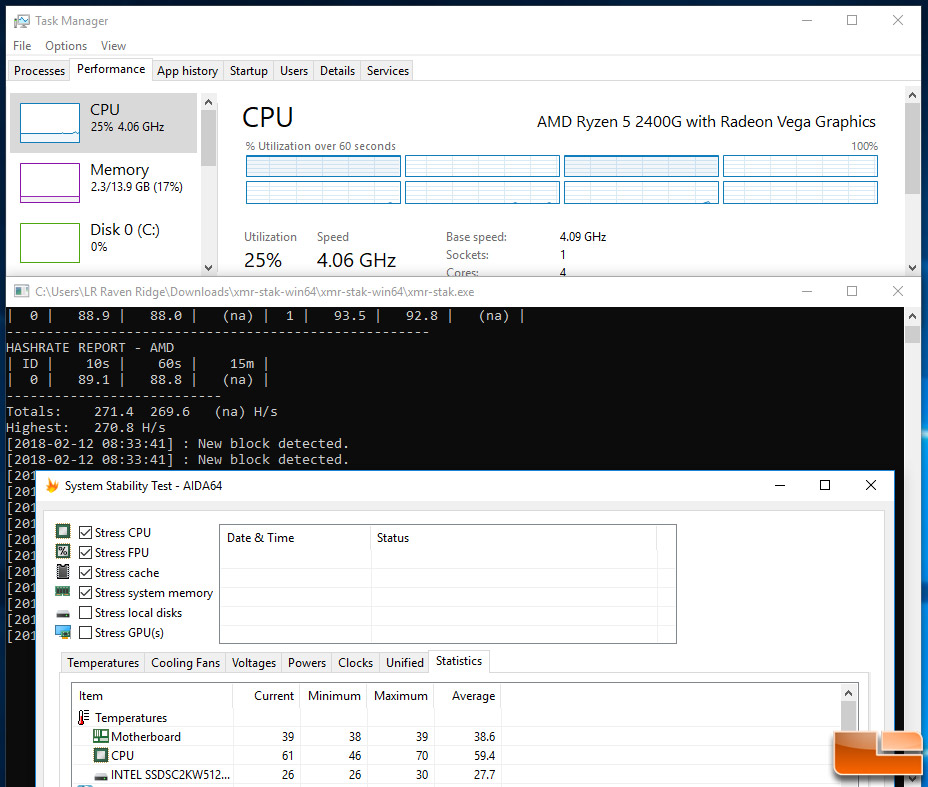Click the INTEL SSD drive icon in list
This screenshot has width=928, height=787.
coord(101,775)
